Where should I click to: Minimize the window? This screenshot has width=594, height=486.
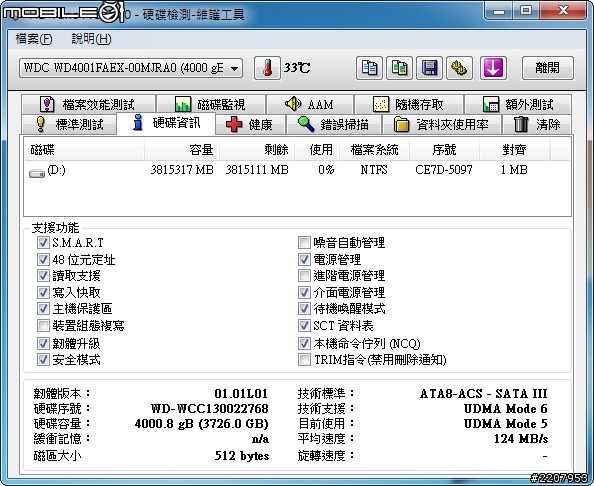pos(499,11)
